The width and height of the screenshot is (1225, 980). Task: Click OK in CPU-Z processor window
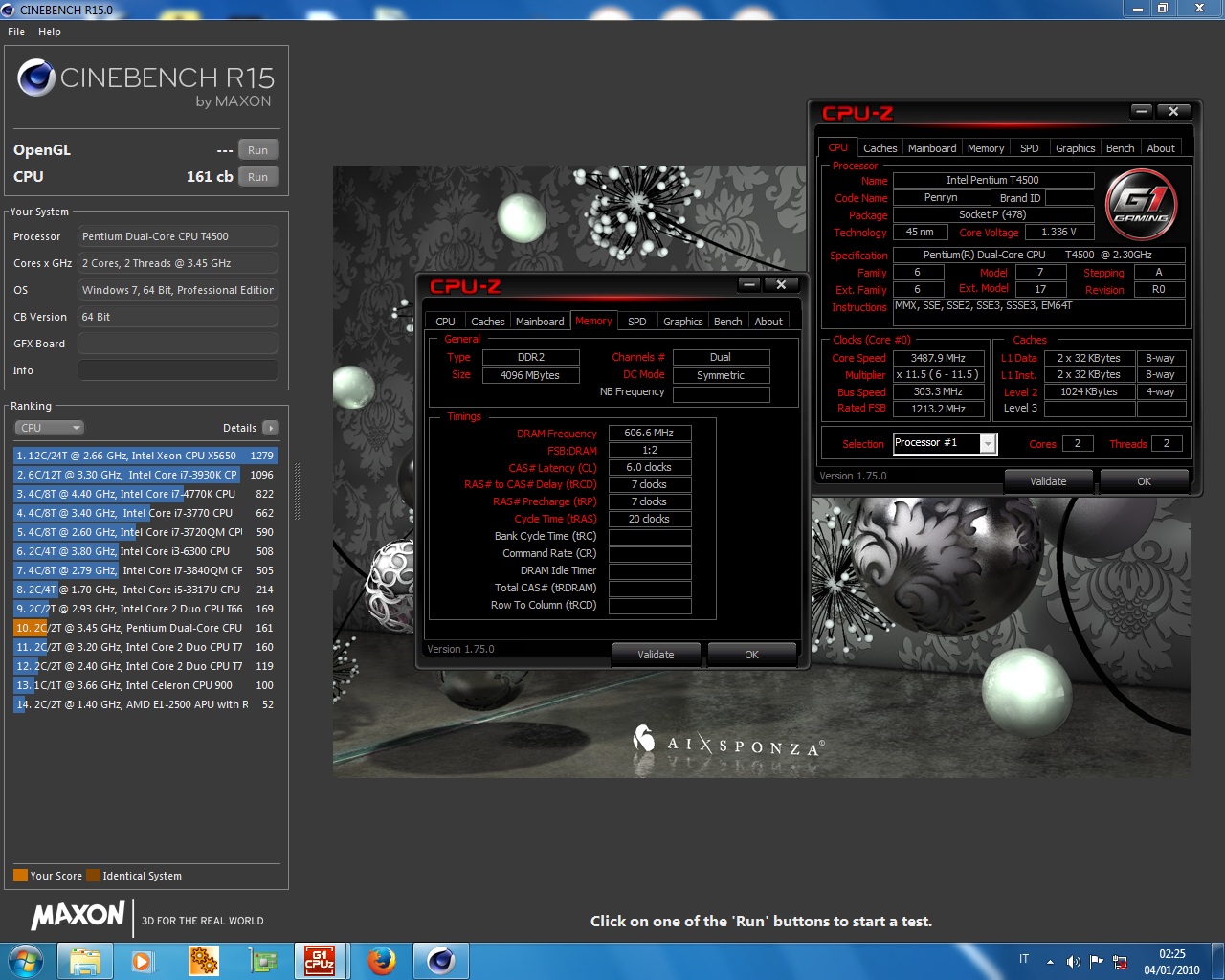click(x=1145, y=481)
